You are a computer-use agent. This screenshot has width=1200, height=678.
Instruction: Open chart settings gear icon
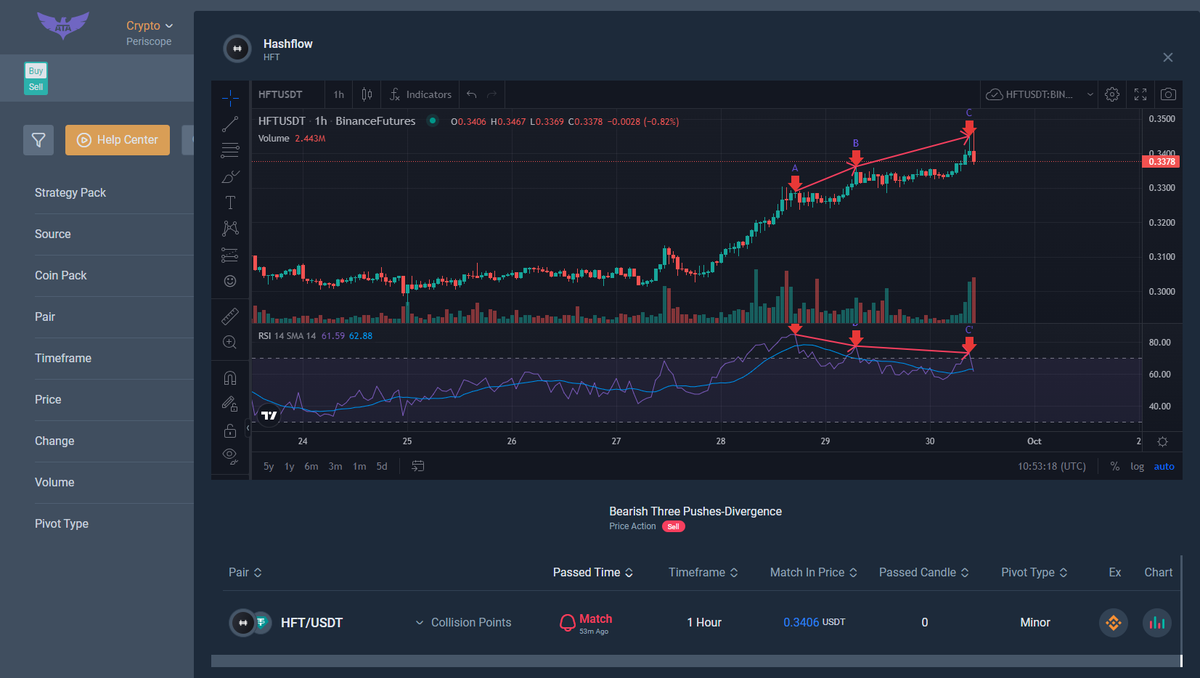1112,94
